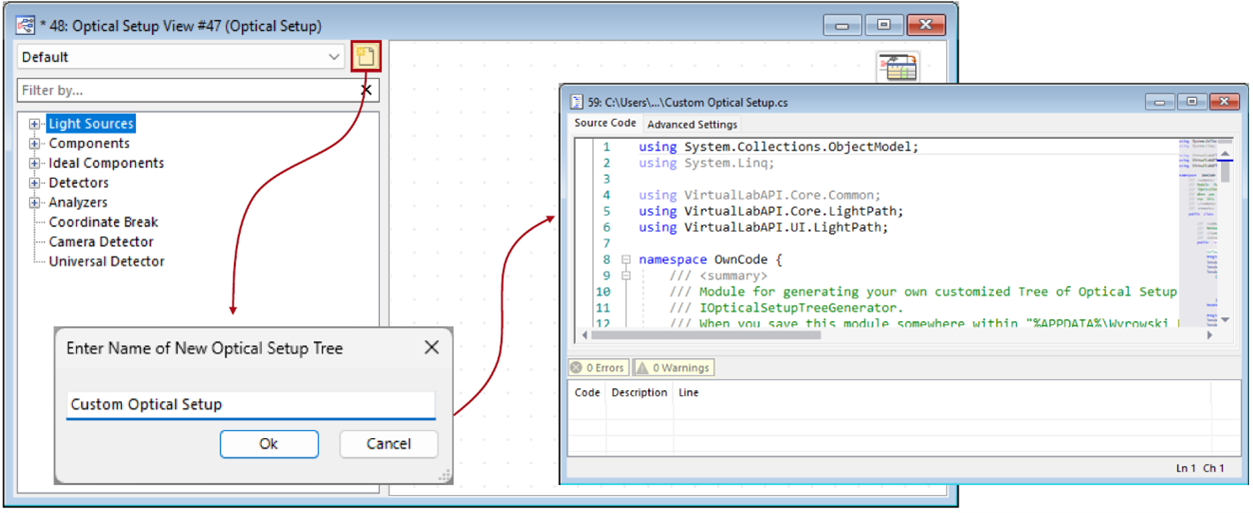Click the code editor window file icon
This screenshot has width=1253, height=513.
[x=576, y=102]
